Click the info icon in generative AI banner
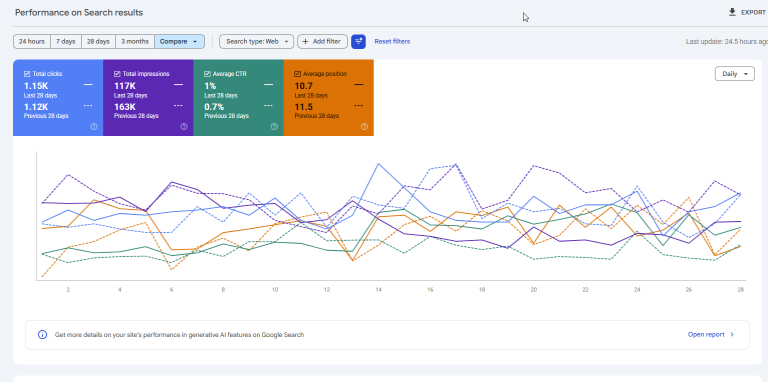 (43, 335)
